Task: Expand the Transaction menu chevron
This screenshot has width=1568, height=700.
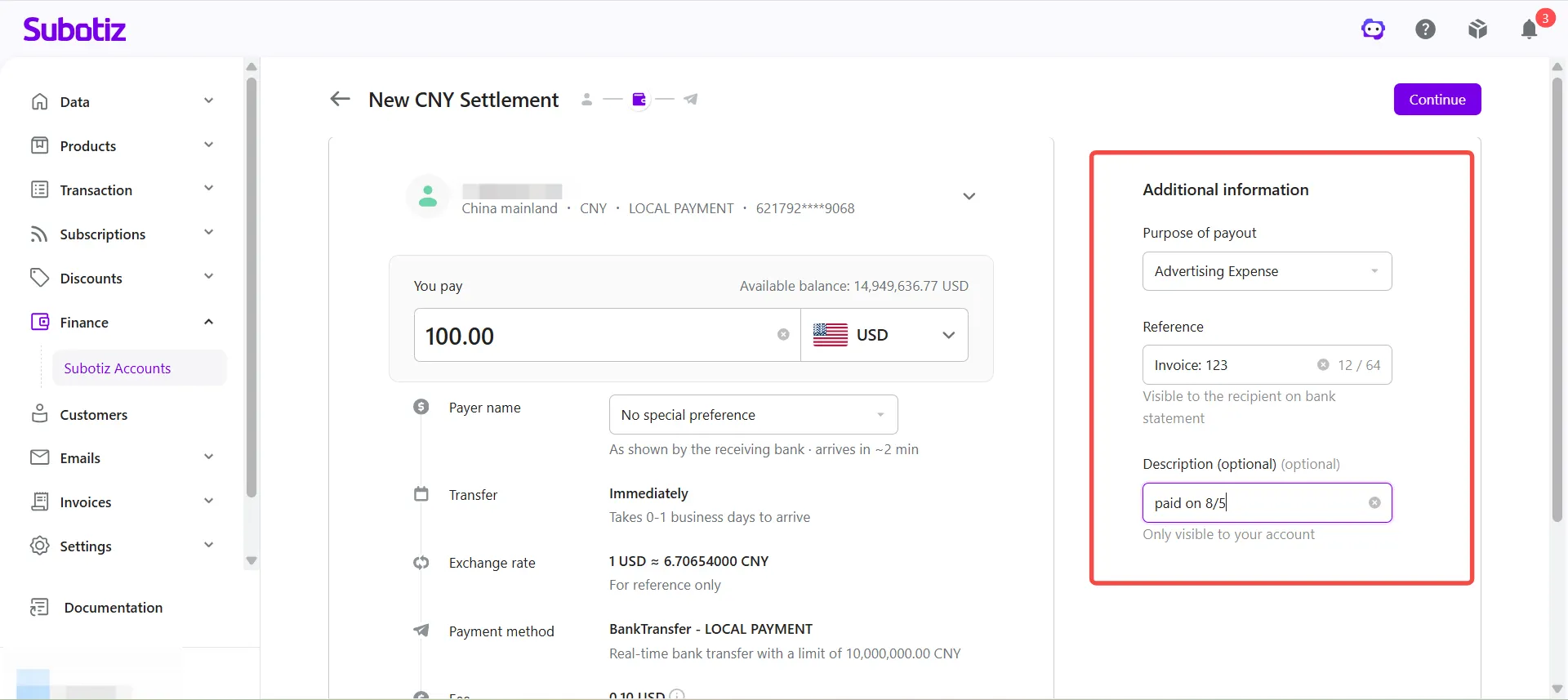Action: coord(208,188)
